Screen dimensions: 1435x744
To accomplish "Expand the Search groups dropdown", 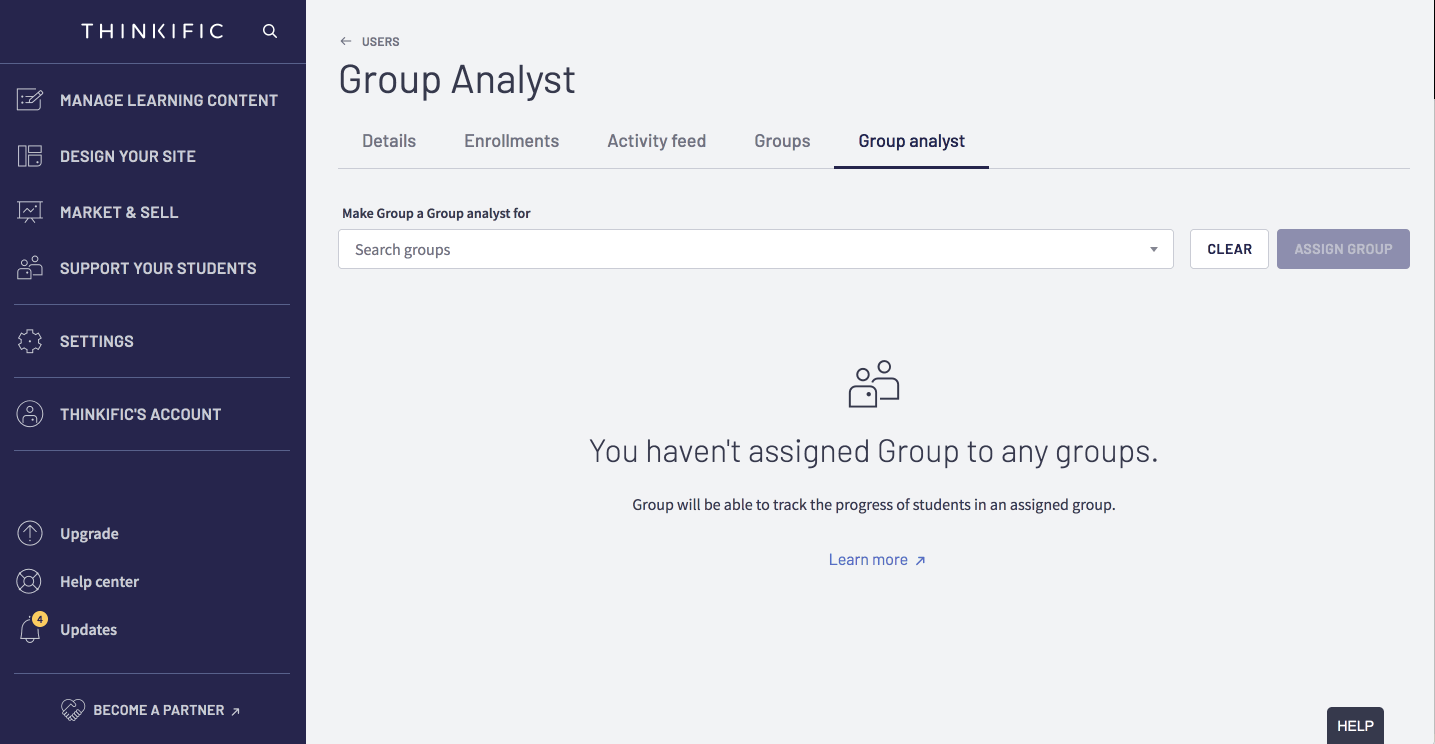I will pos(1152,248).
